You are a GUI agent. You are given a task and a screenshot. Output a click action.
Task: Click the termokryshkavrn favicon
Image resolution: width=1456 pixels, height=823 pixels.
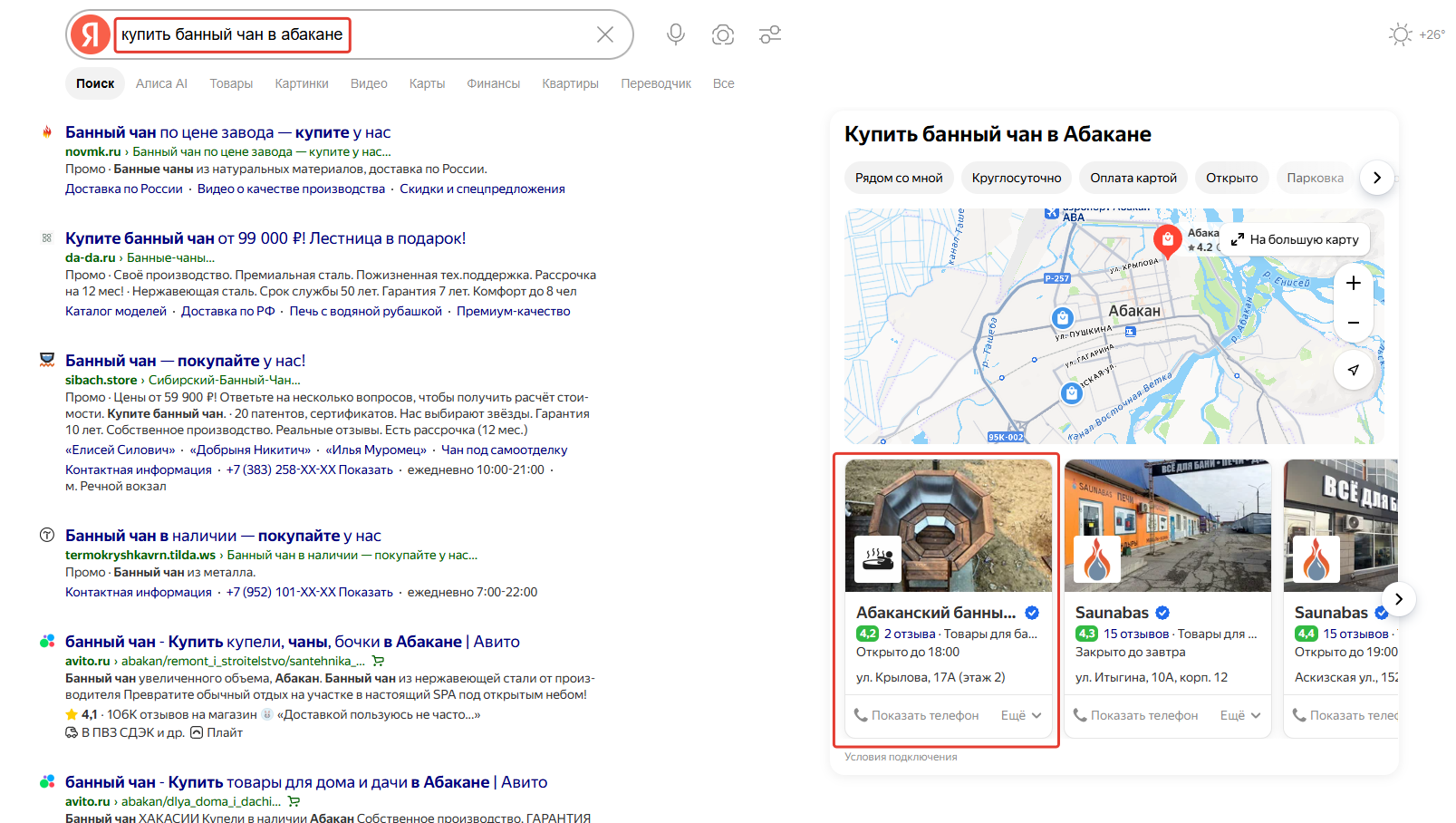tap(47, 535)
